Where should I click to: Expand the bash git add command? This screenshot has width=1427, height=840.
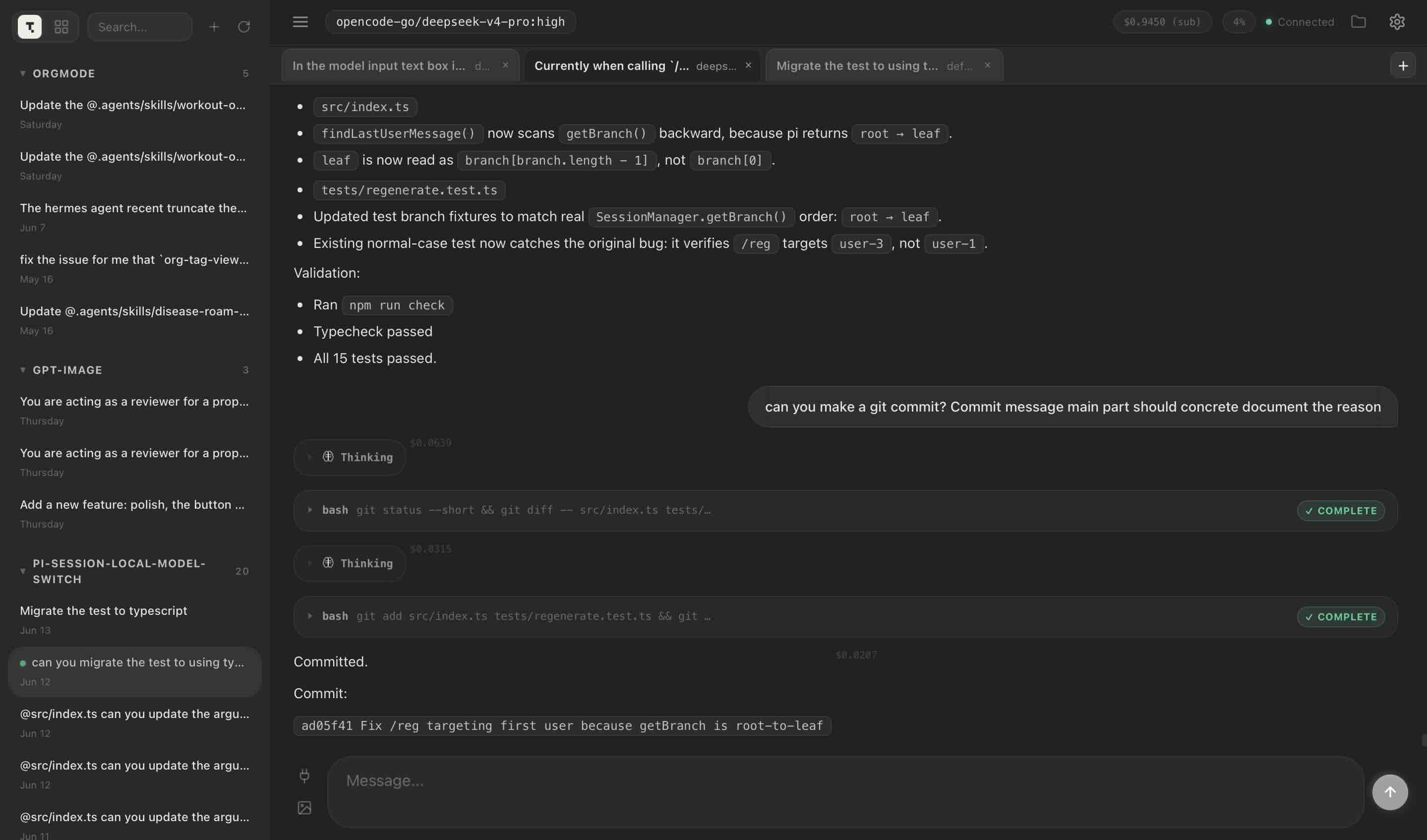[845, 616]
